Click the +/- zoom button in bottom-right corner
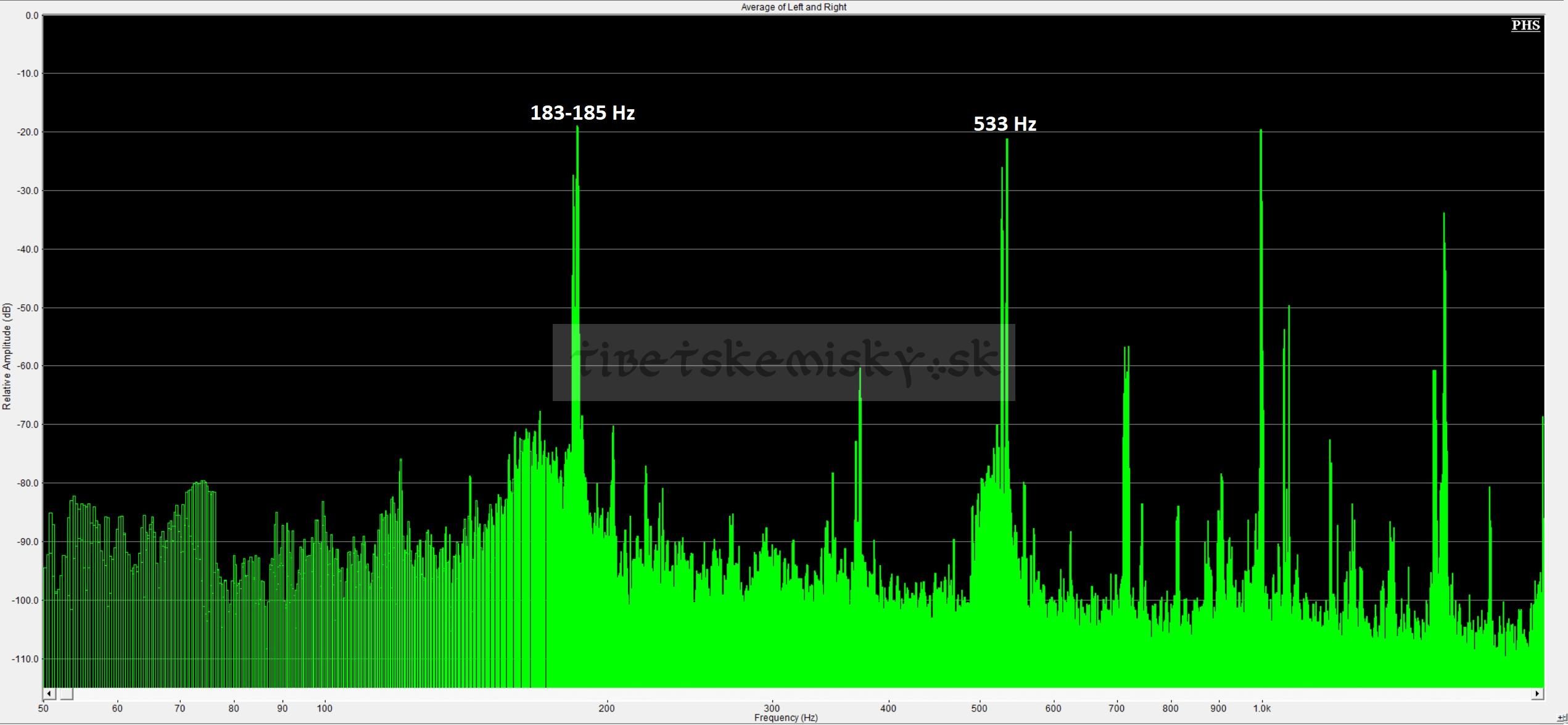This screenshot has width=1568, height=725. point(1561,719)
